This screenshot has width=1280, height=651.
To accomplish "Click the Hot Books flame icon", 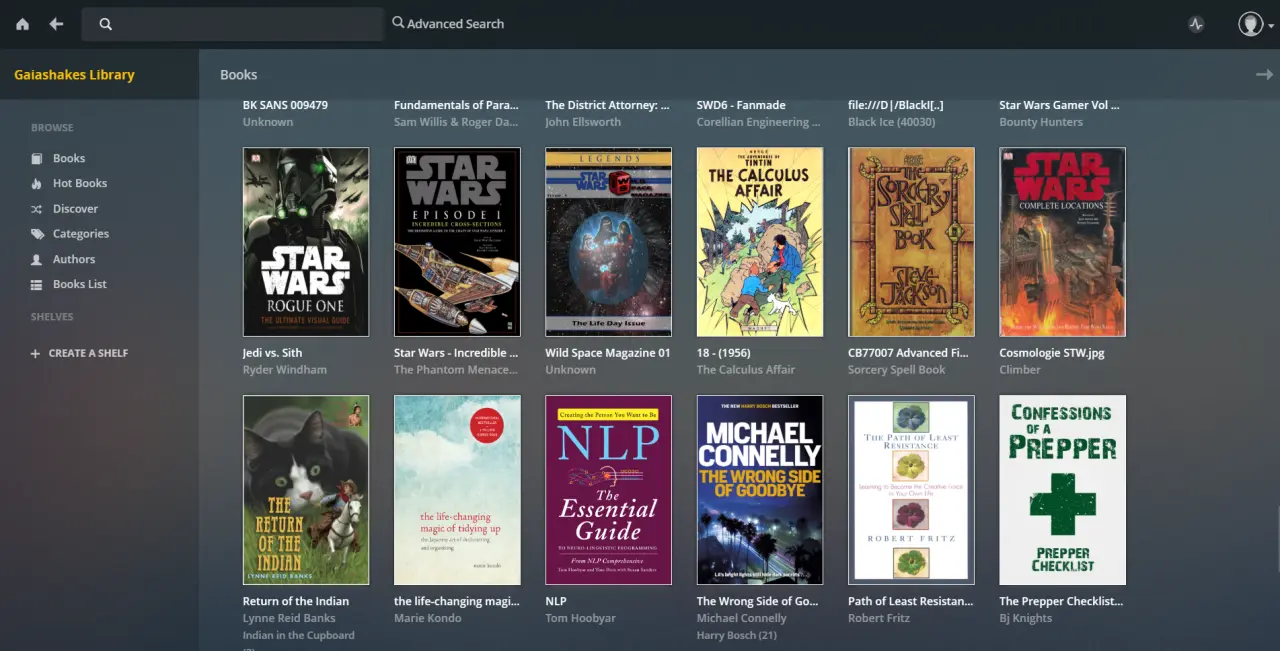I will (x=37, y=183).
